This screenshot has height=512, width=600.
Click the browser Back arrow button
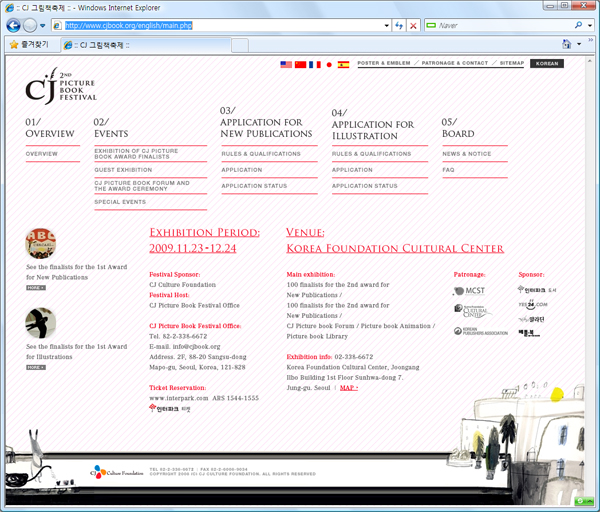pyautogui.click(x=13, y=26)
